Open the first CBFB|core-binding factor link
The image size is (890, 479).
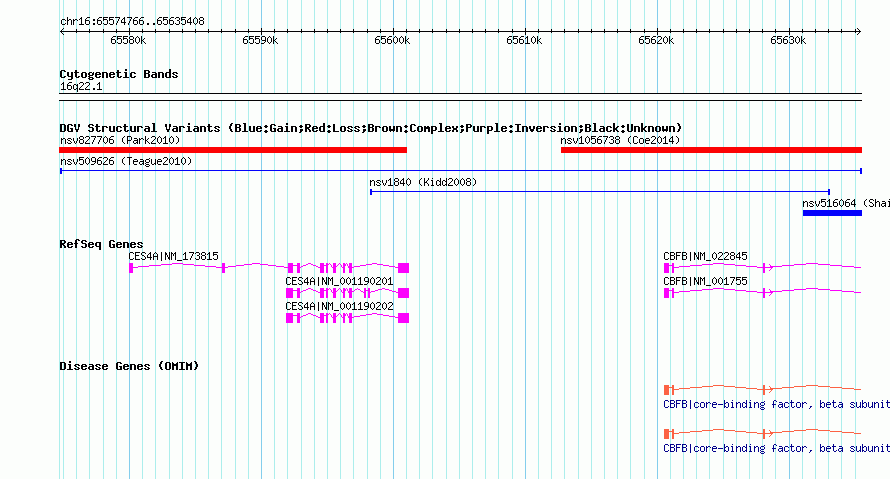point(776,405)
